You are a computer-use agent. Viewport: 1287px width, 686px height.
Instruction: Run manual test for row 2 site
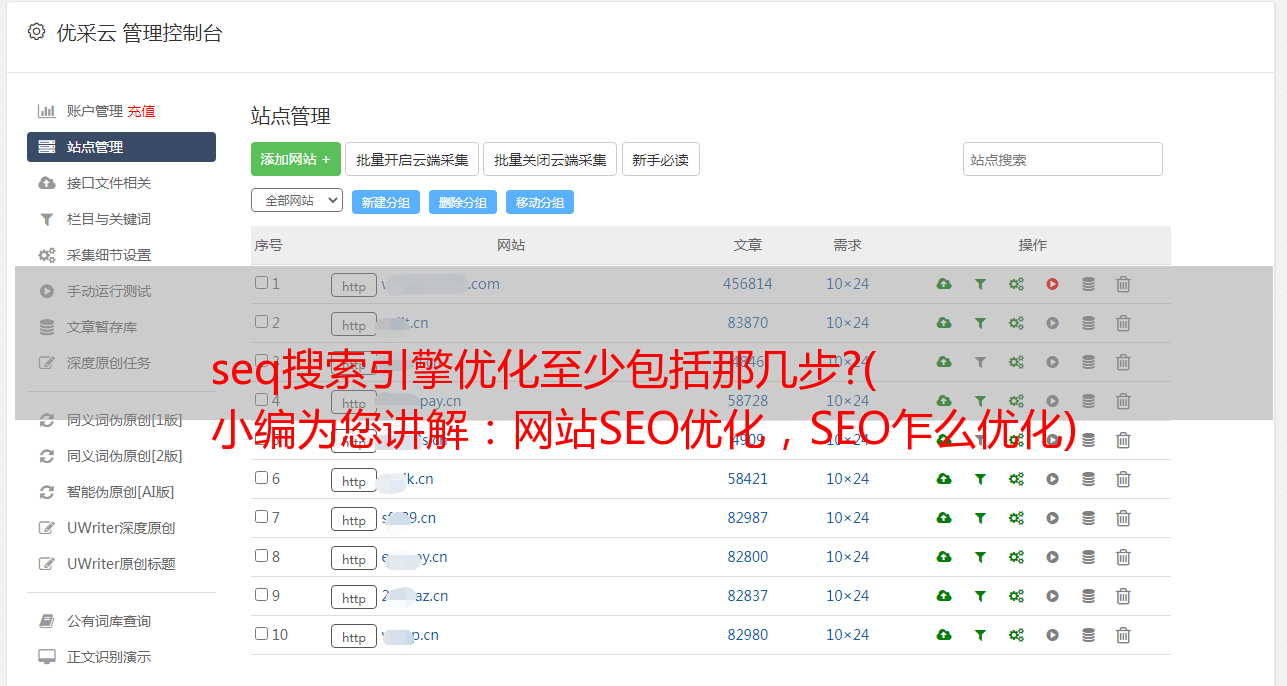(x=1052, y=323)
